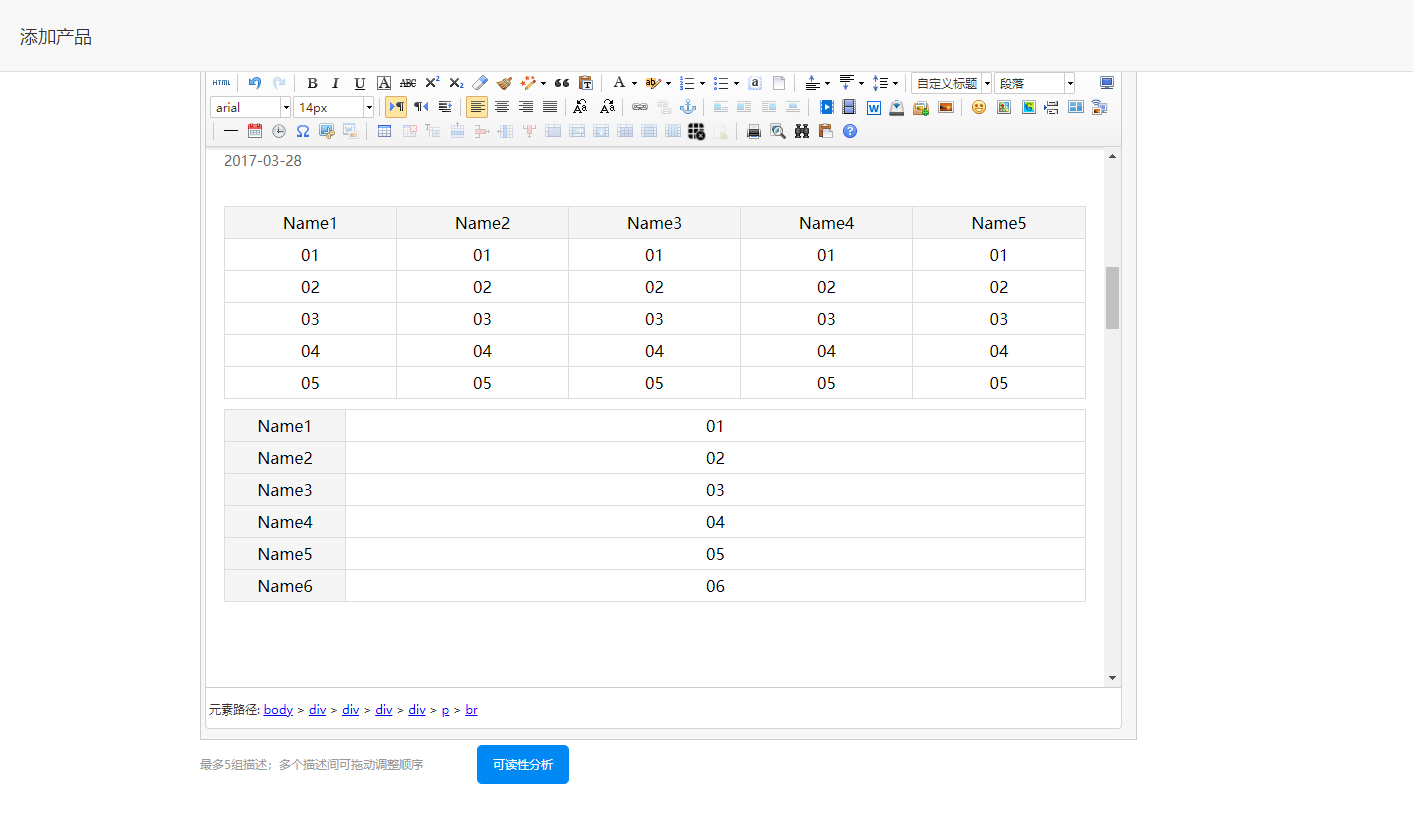
Task: Insert an emoticon using the smiley icon
Action: click(979, 107)
